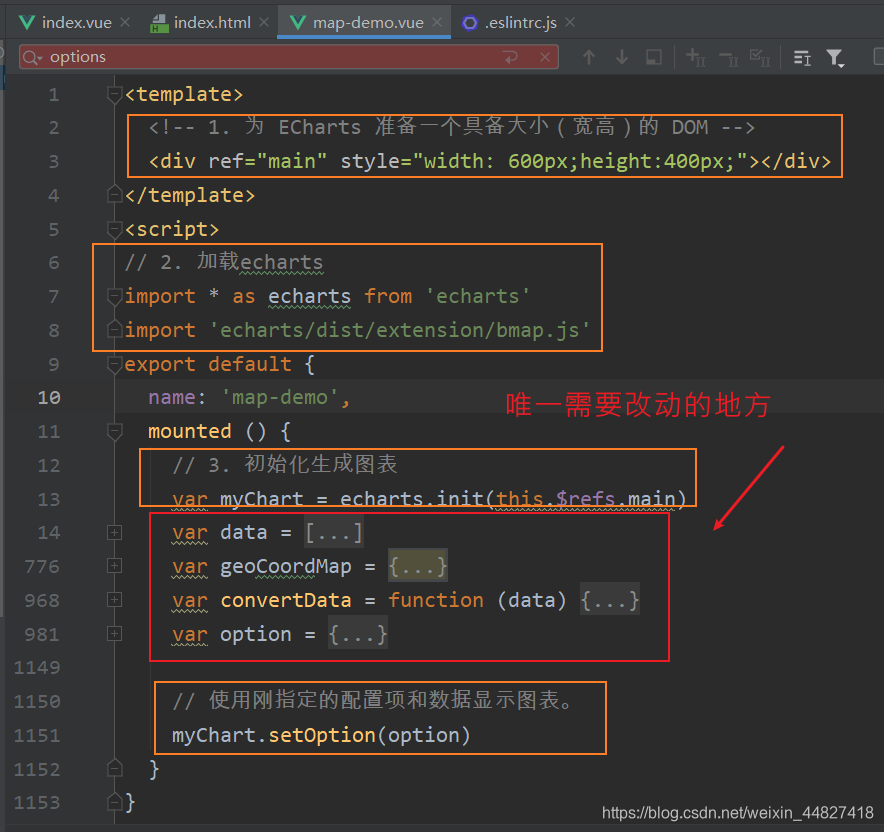The image size is (884, 832).
Task: Close the map-demo.vue tab
Action: pos(437,23)
